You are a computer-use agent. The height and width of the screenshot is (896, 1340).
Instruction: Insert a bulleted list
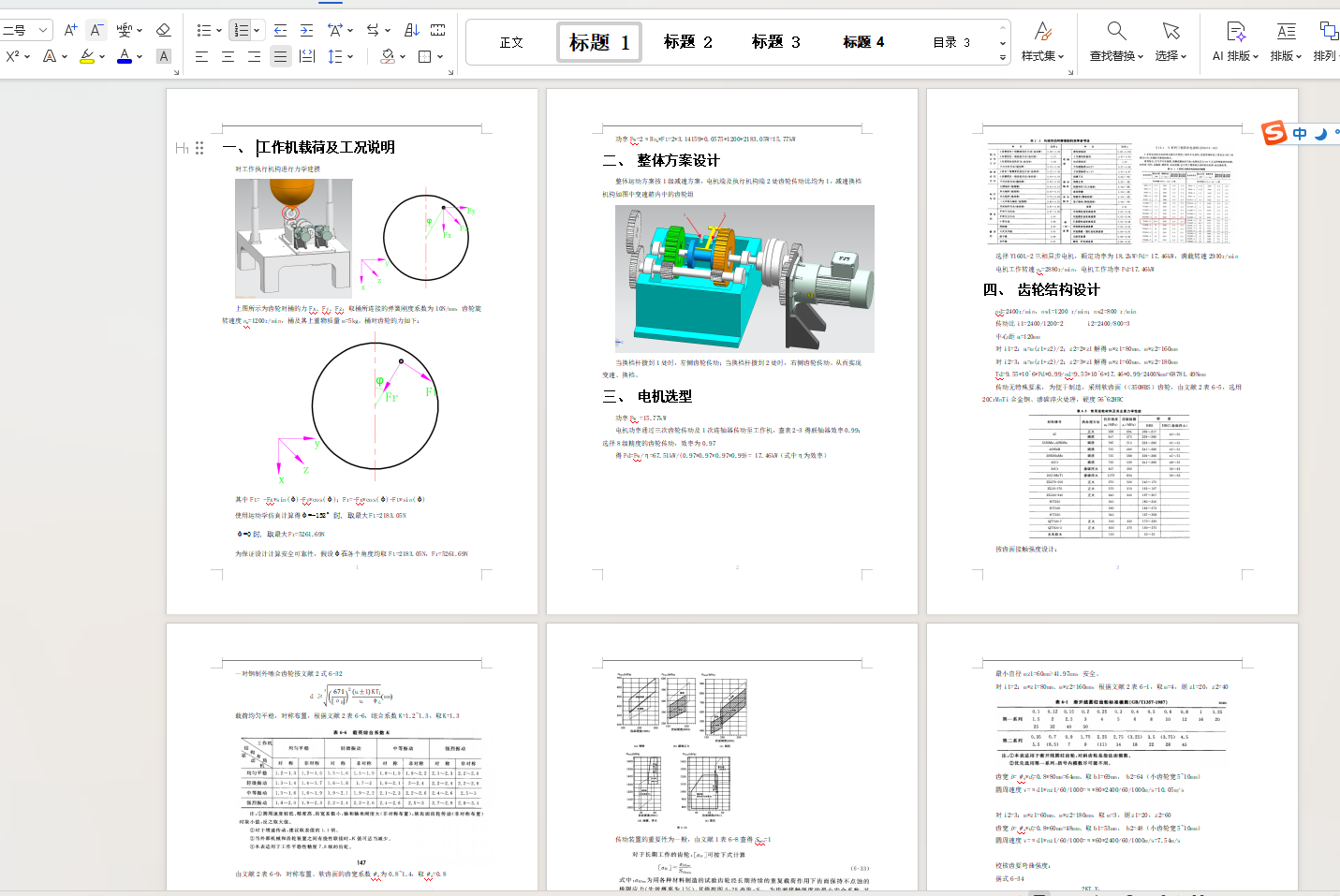tap(203, 30)
